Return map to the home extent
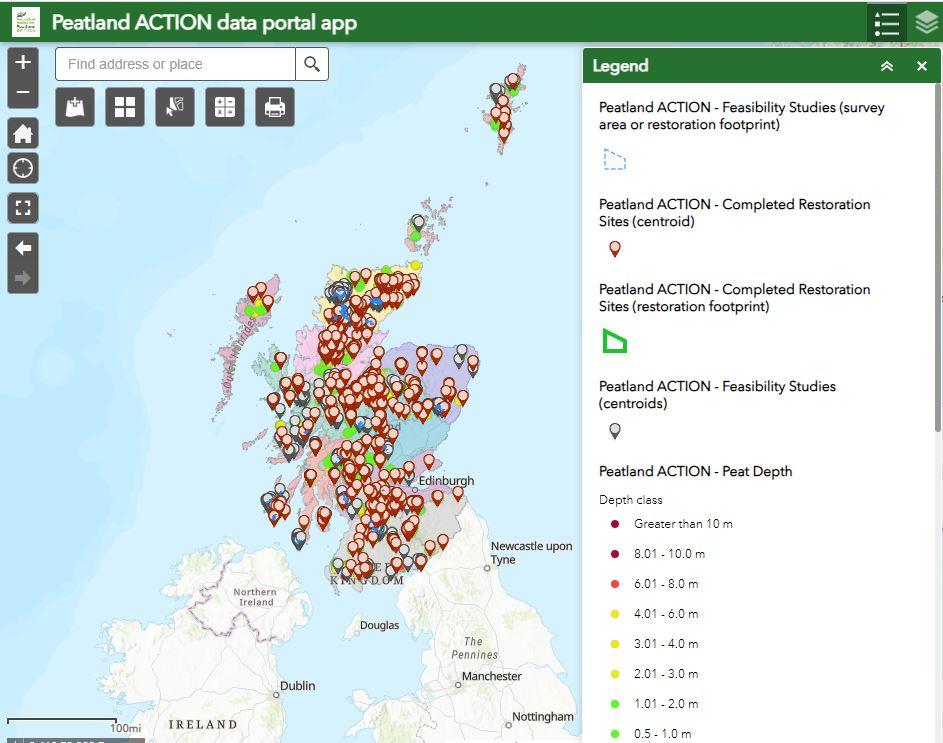Image resolution: width=943 pixels, height=743 pixels. click(23, 133)
